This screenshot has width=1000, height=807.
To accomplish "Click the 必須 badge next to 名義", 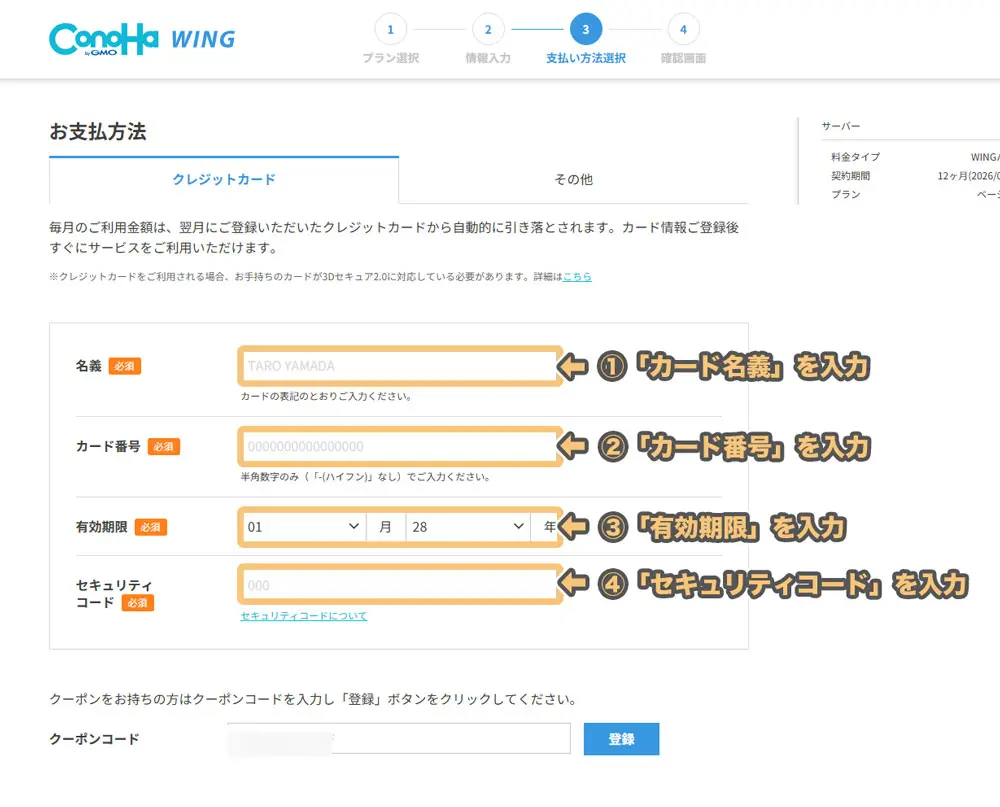I will click(x=125, y=364).
